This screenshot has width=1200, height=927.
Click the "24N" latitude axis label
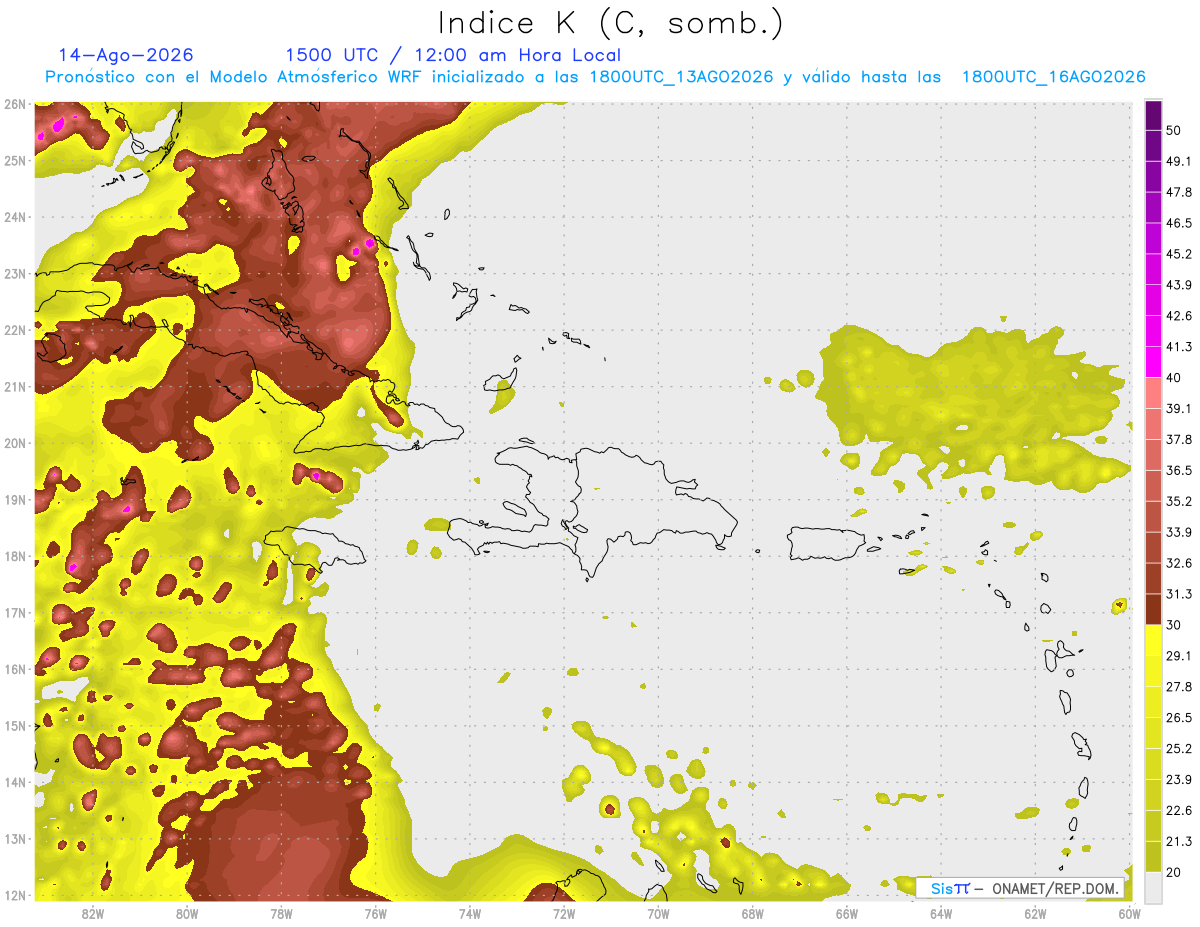(x=15, y=217)
